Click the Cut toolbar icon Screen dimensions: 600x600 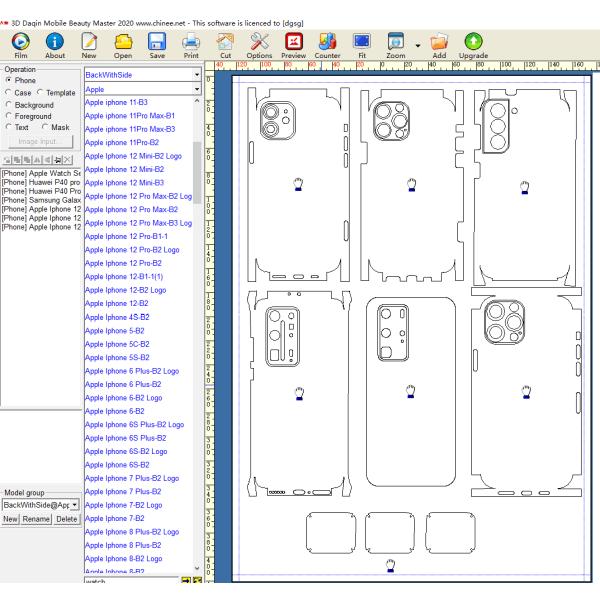pyautogui.click(x=225, y=39)
